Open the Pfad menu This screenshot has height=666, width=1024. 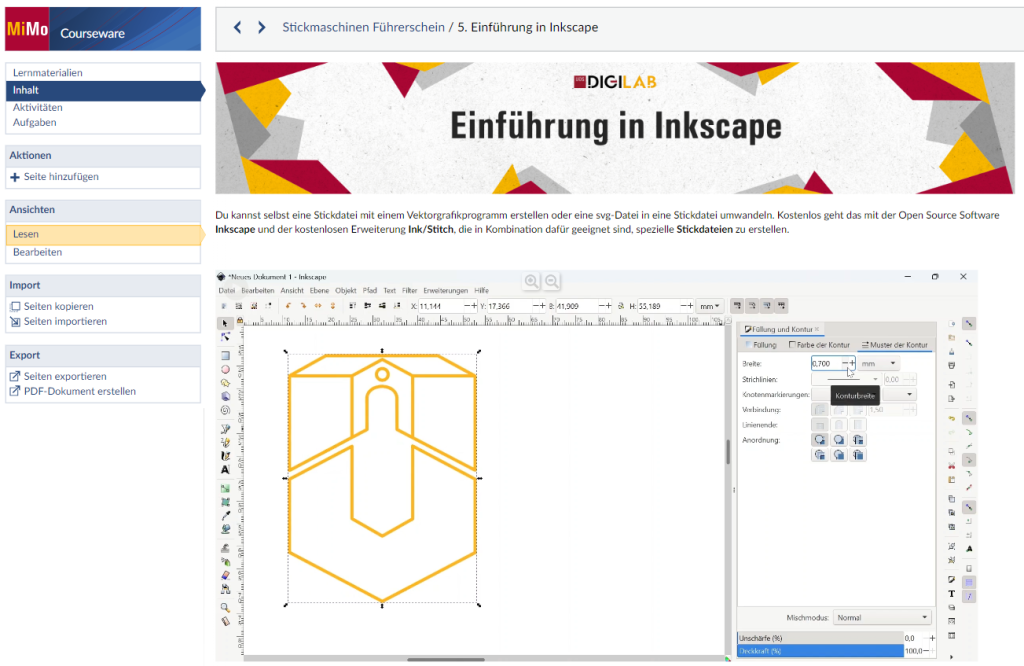370,291
